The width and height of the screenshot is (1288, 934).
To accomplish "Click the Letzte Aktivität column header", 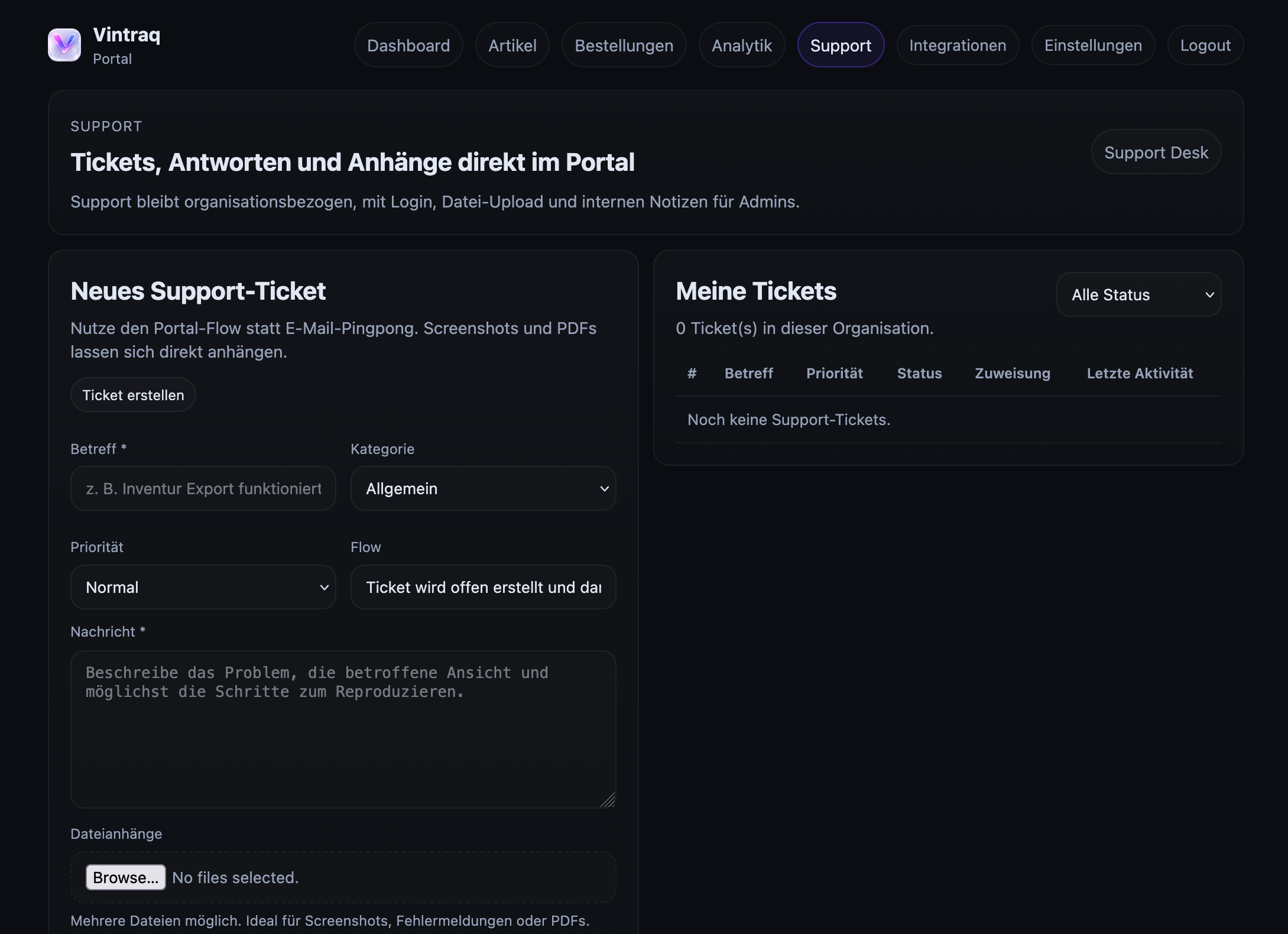I will 1139,374.
